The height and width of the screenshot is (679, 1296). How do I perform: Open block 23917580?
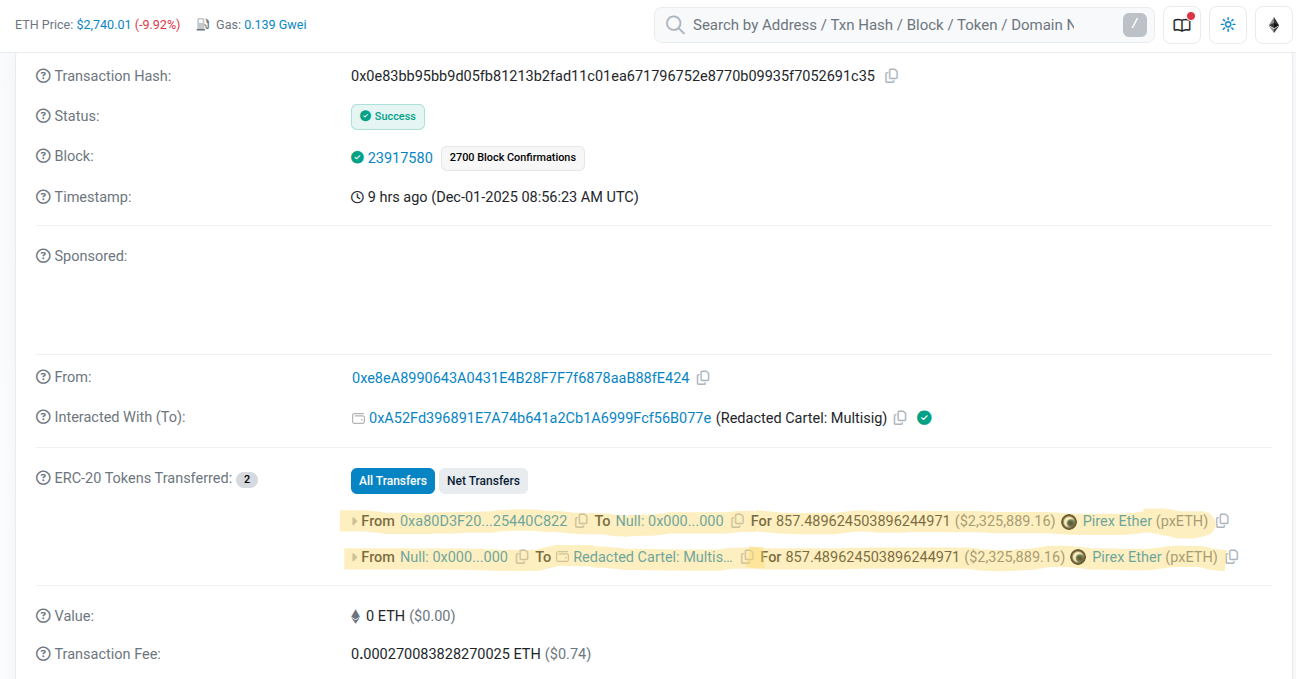(x=400, y=158)
